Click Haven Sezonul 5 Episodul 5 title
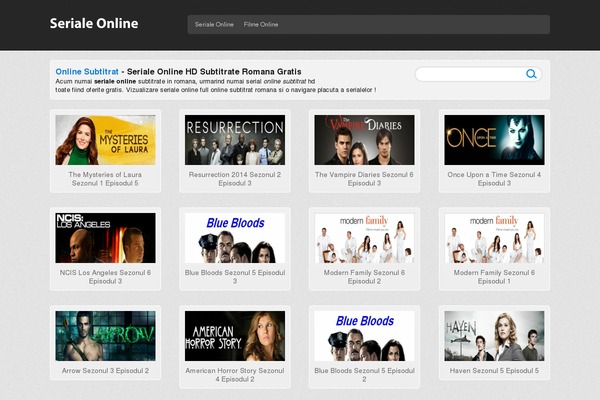 coord(494,371)
